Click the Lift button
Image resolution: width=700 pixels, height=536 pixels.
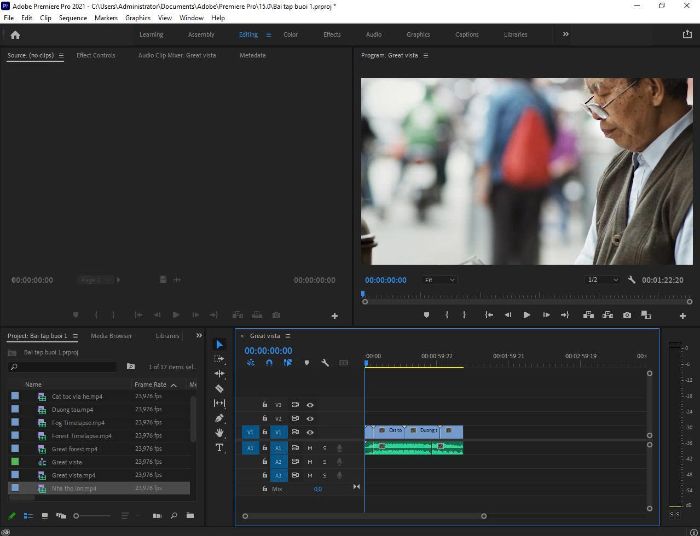(x=588, y=315)
